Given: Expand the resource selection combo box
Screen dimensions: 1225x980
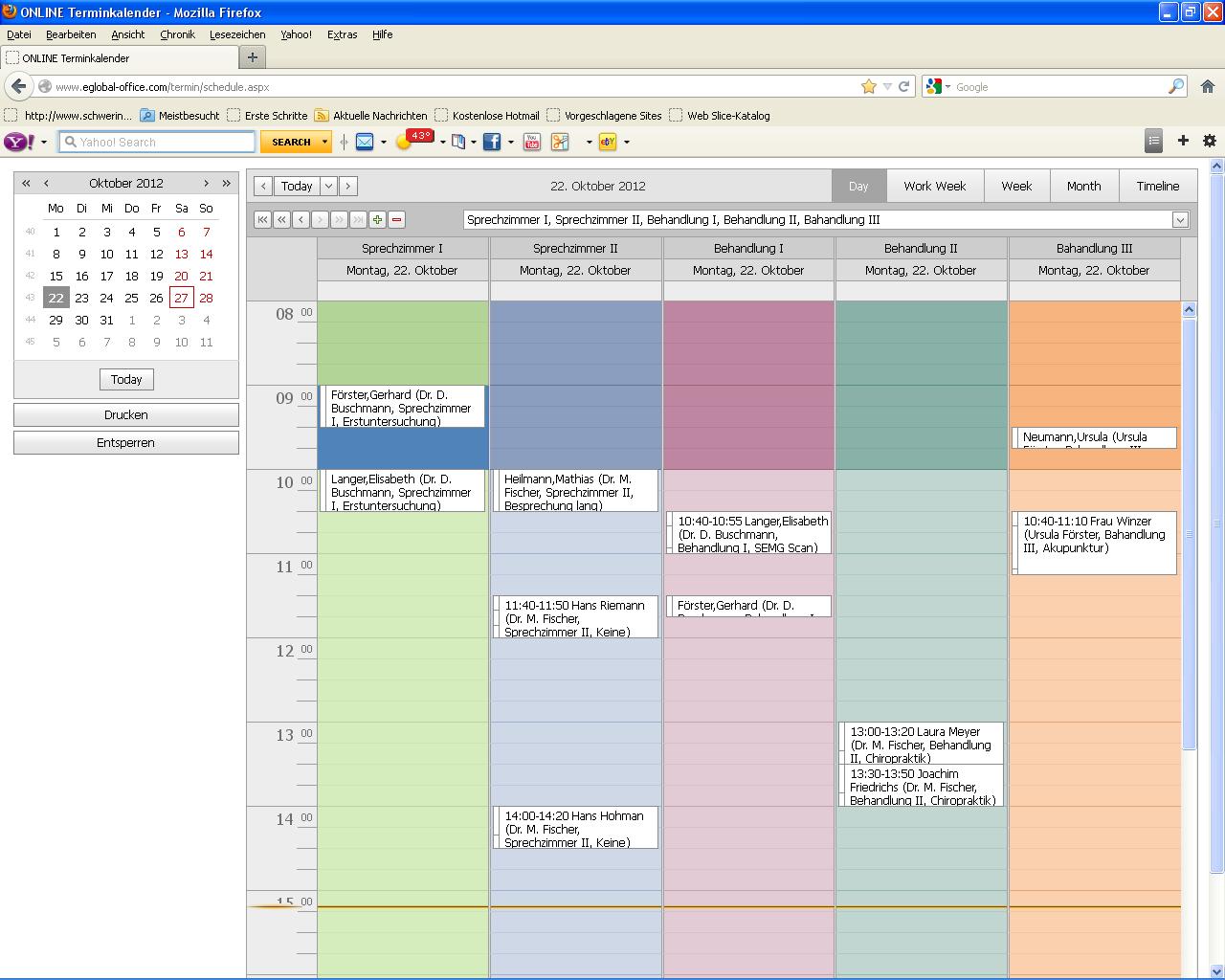Looking at the screenshot, I should coord(1180,220).
